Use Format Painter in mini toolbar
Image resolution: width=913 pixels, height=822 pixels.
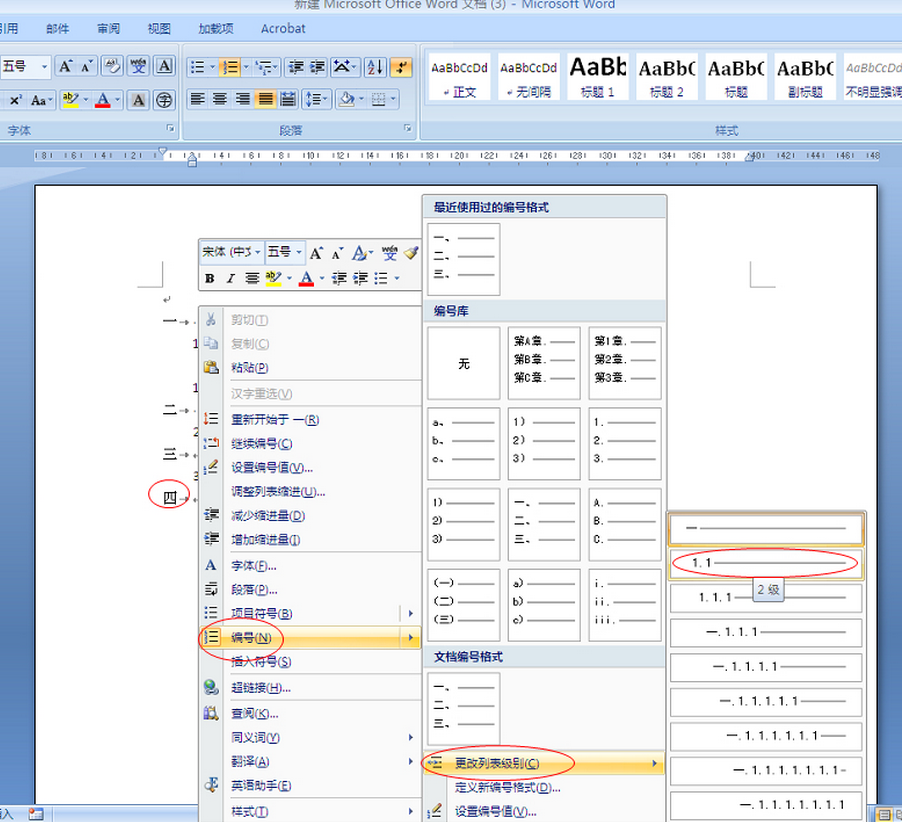411,253
